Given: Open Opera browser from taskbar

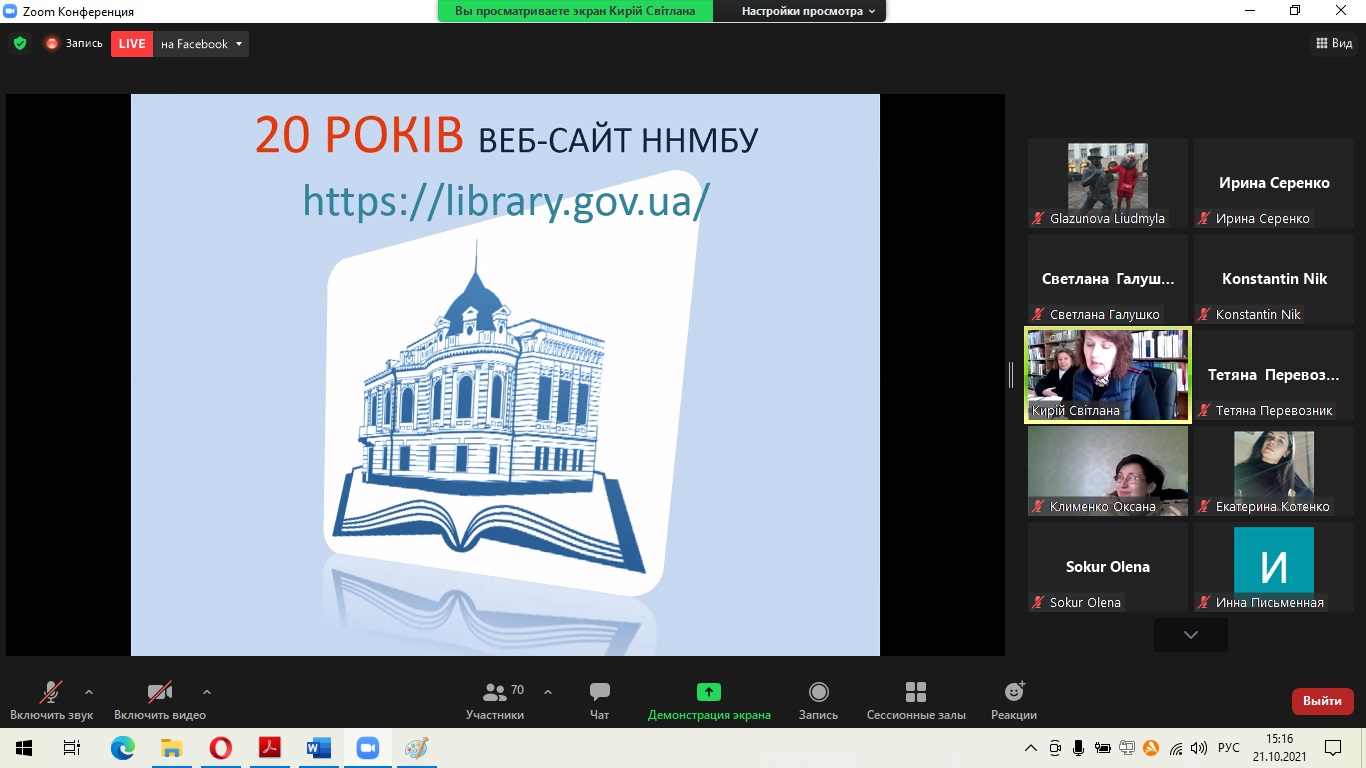Looking at the screenshot, I should [x=220, y=748].
